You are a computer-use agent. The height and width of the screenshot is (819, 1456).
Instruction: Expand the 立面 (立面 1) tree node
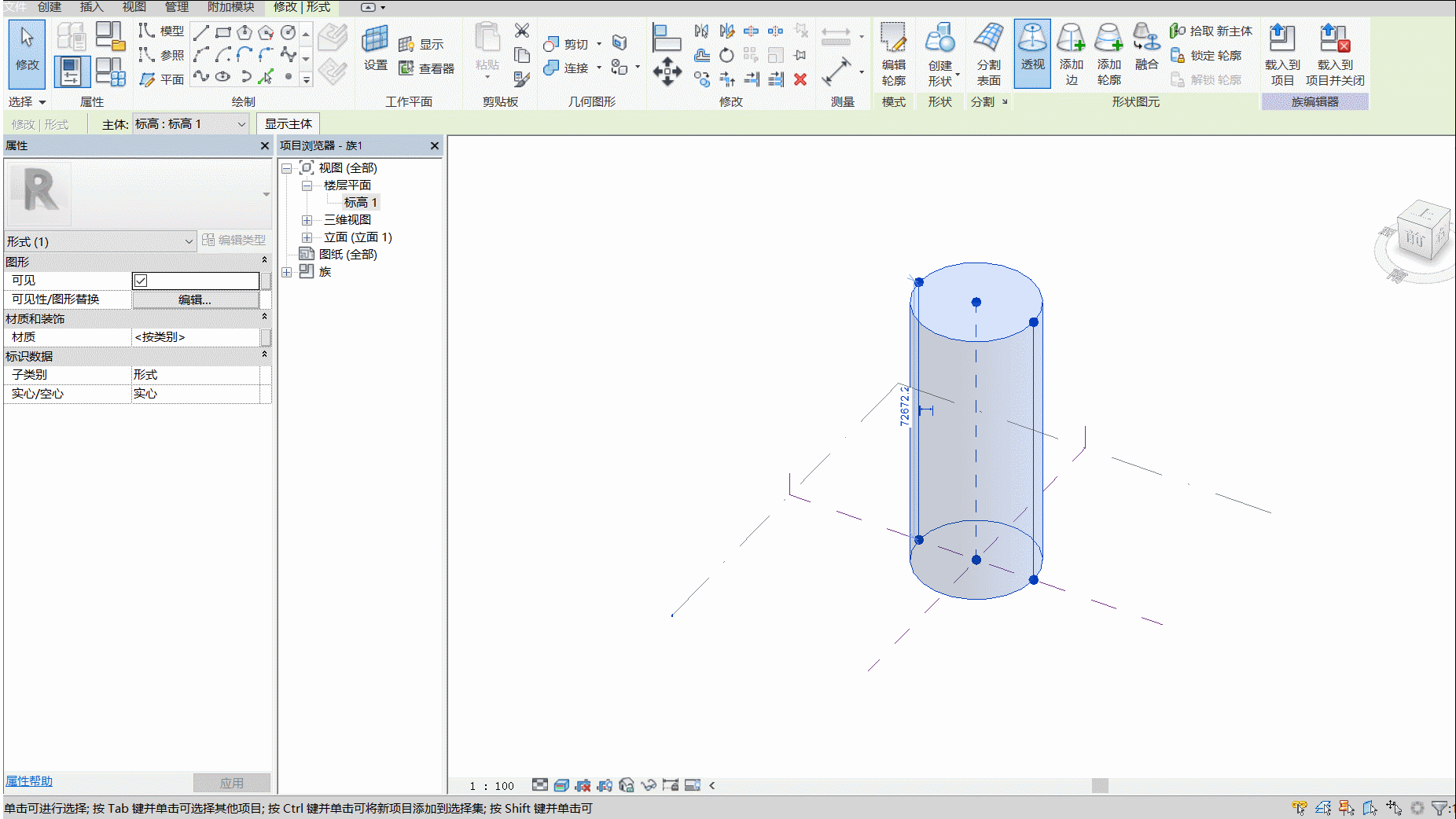click(307, 237)
